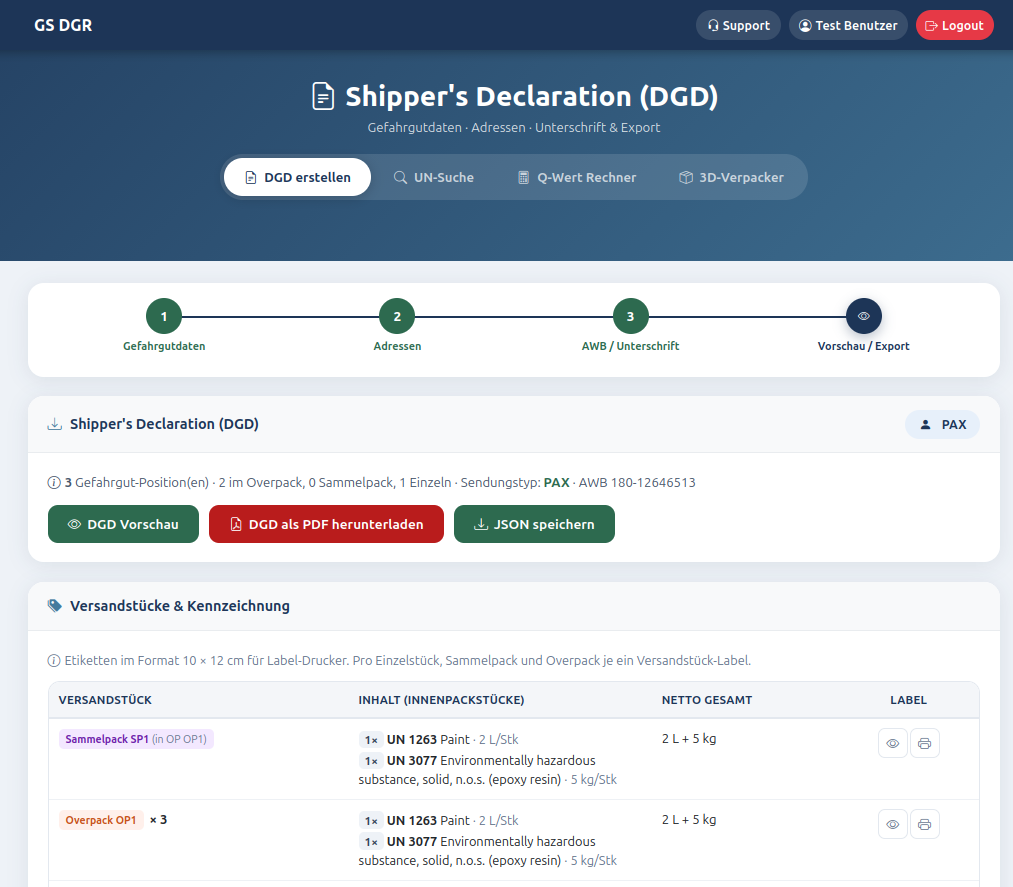Click AWB 180-12646513 text
The image size is (1013, 887).
[x=637, y=483]
